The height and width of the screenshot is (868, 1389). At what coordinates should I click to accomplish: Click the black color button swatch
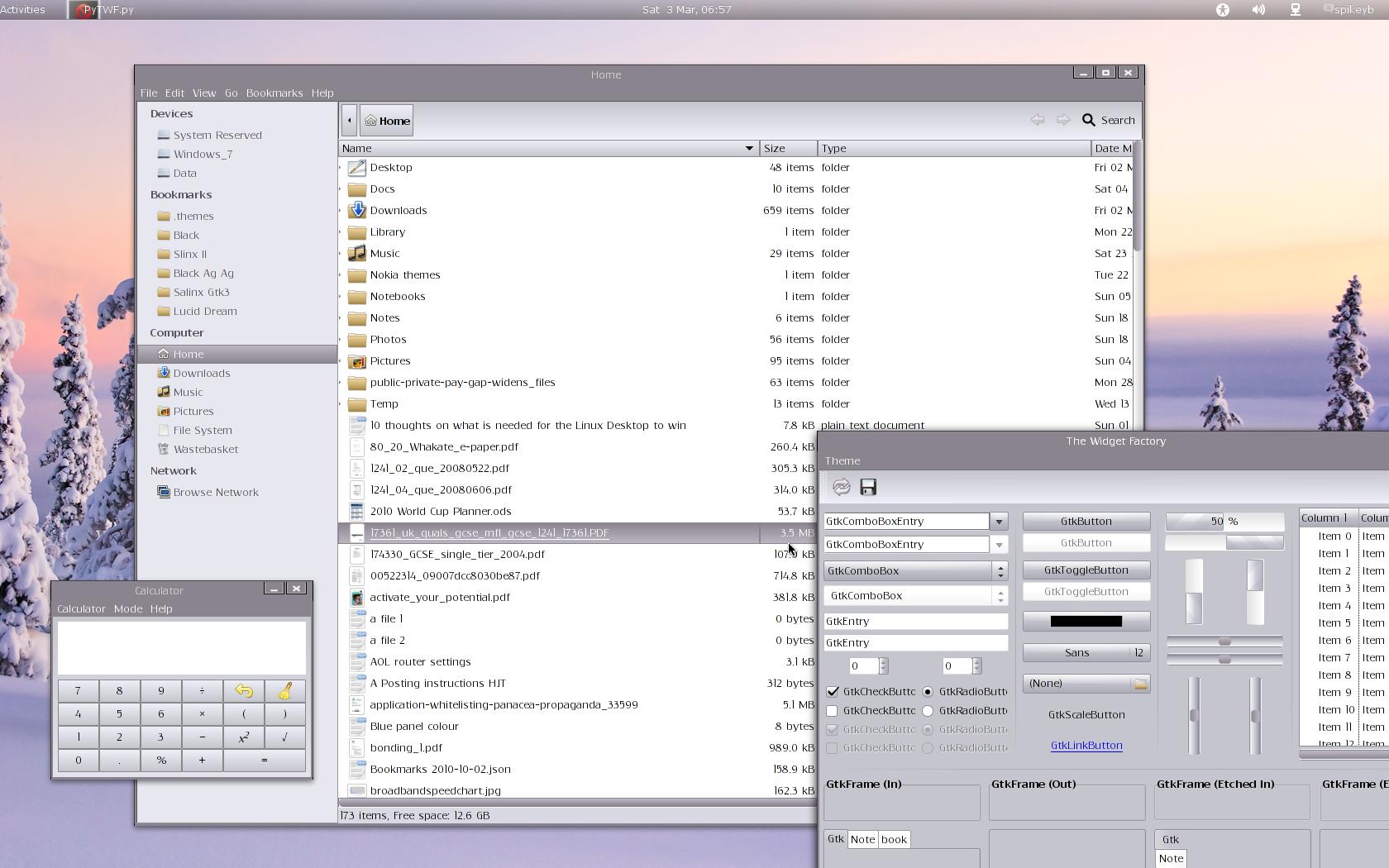pos(1086,621)
